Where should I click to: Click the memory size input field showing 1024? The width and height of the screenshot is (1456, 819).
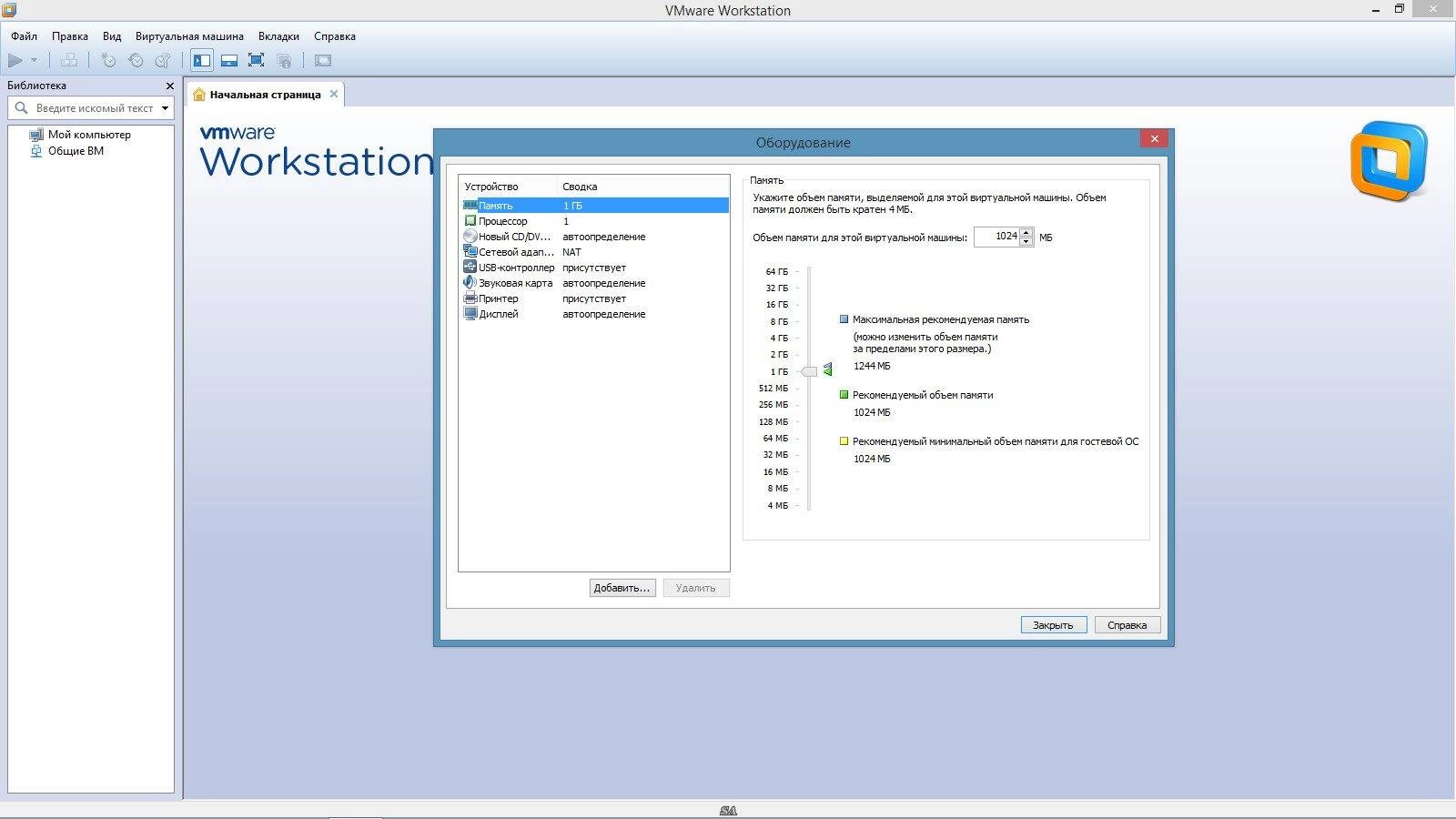(x=996, y=237)
